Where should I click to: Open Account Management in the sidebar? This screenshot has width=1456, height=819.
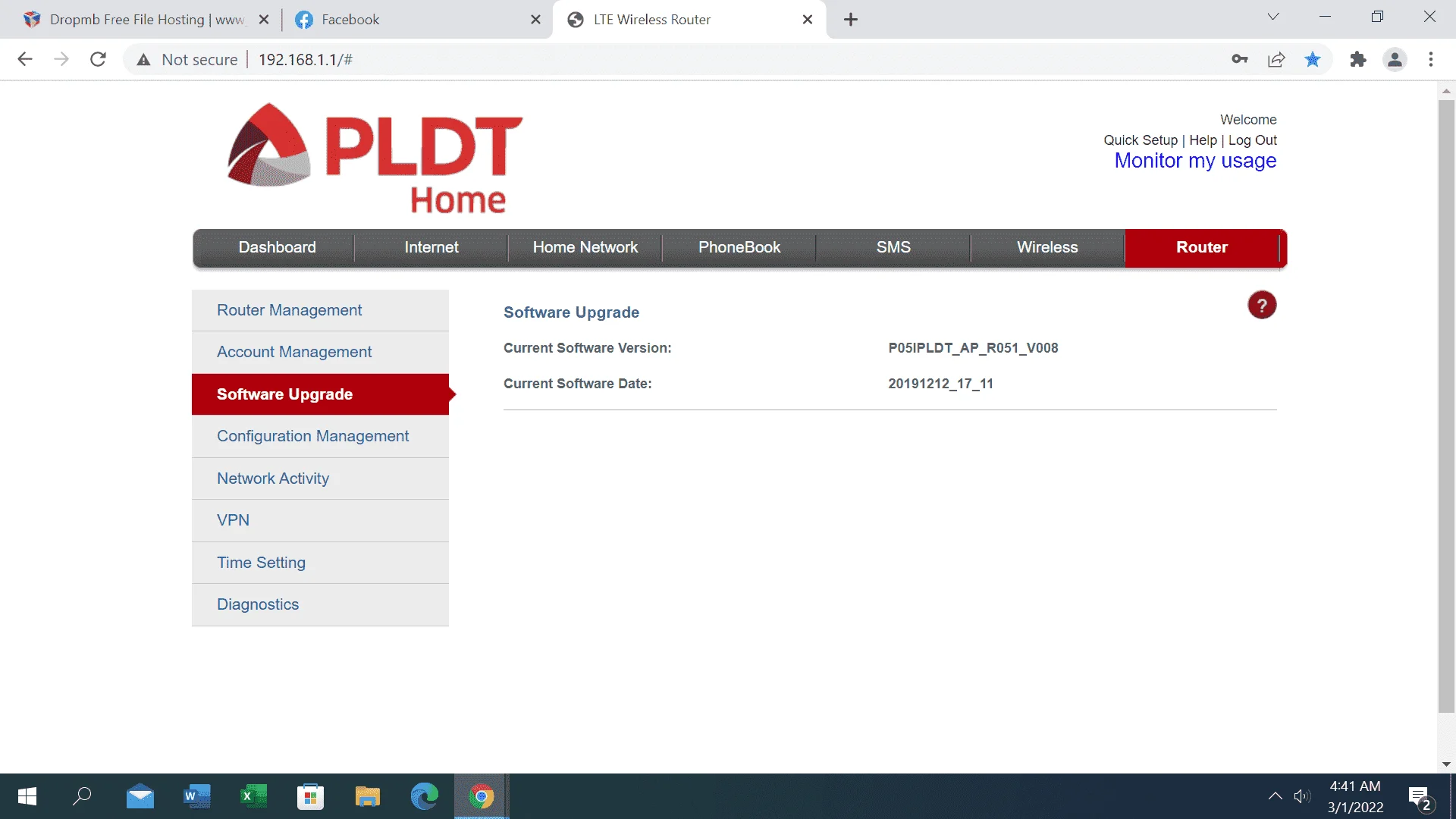(x=320, y=352)
